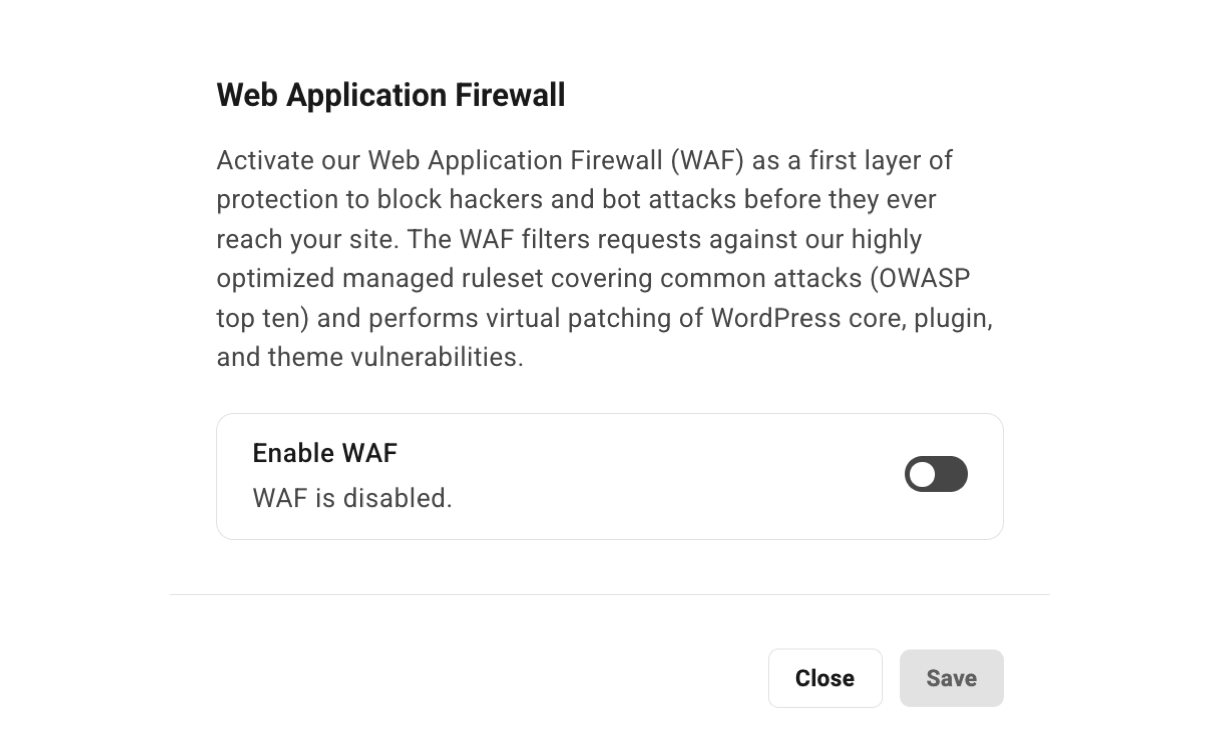Activate the firewall using the toggle control
The height and width of the screenshot is (748, 1220).
[935, 474]
